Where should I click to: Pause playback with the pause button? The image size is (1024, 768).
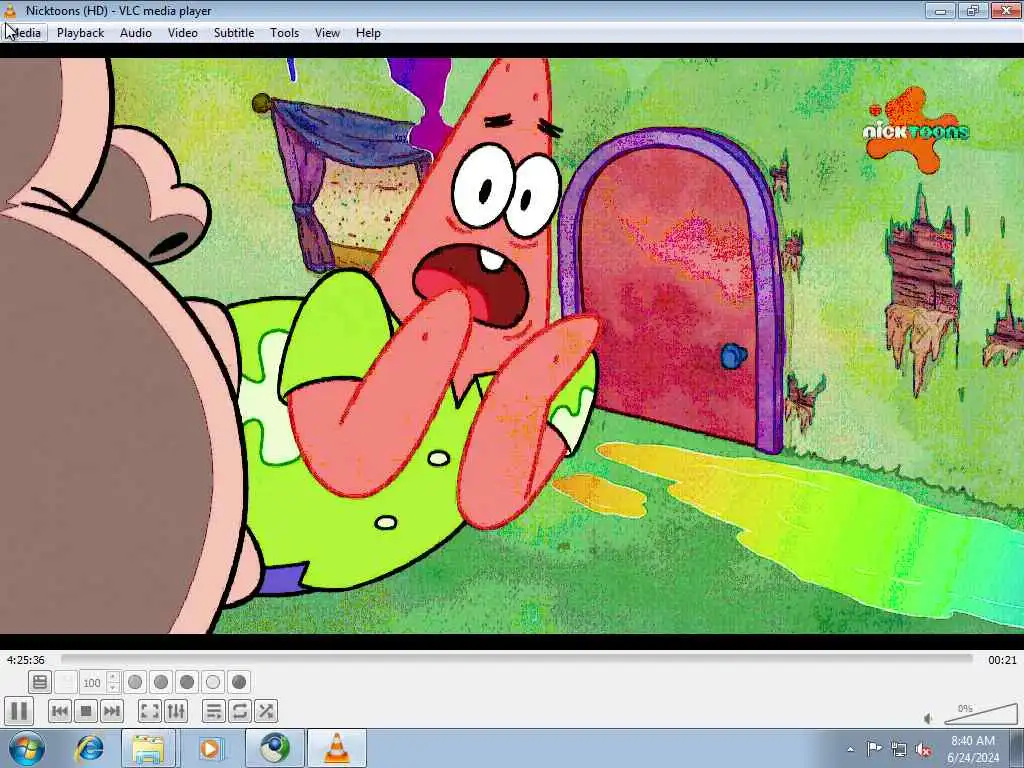tap(19, 711)
